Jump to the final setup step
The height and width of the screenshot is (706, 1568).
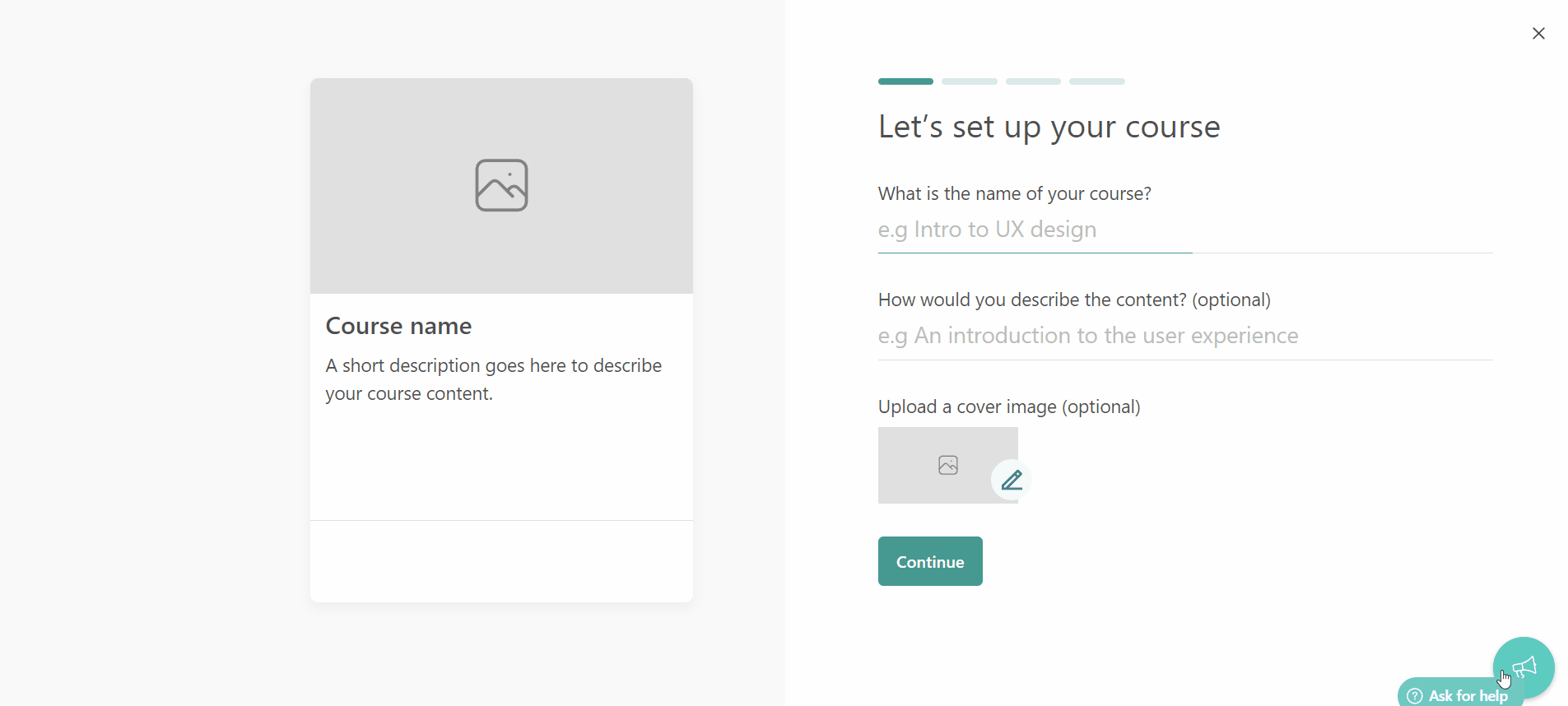click(x=1096, y=81)
